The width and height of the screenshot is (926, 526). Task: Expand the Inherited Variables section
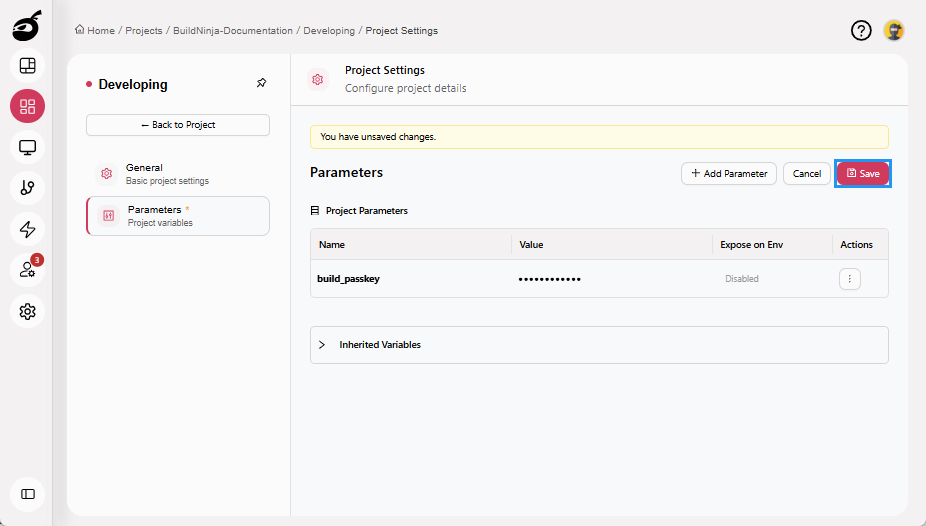coord(322,345)
